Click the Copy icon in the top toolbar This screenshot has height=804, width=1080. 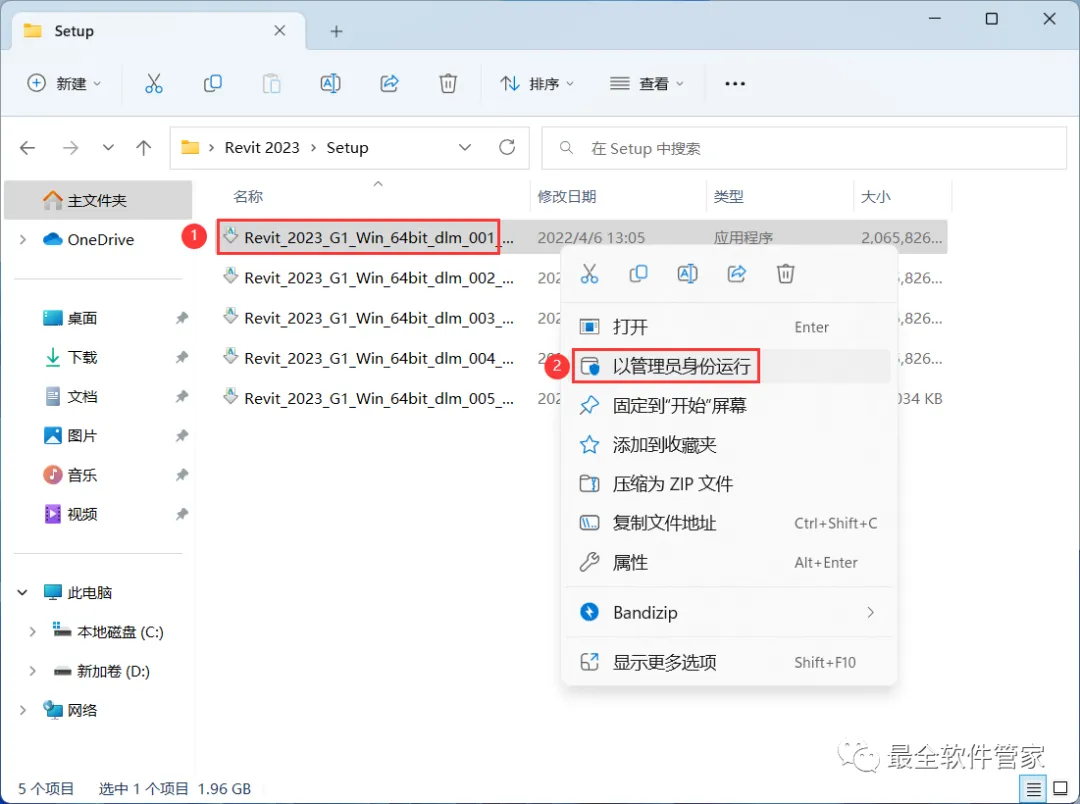[x=213, y=83]
